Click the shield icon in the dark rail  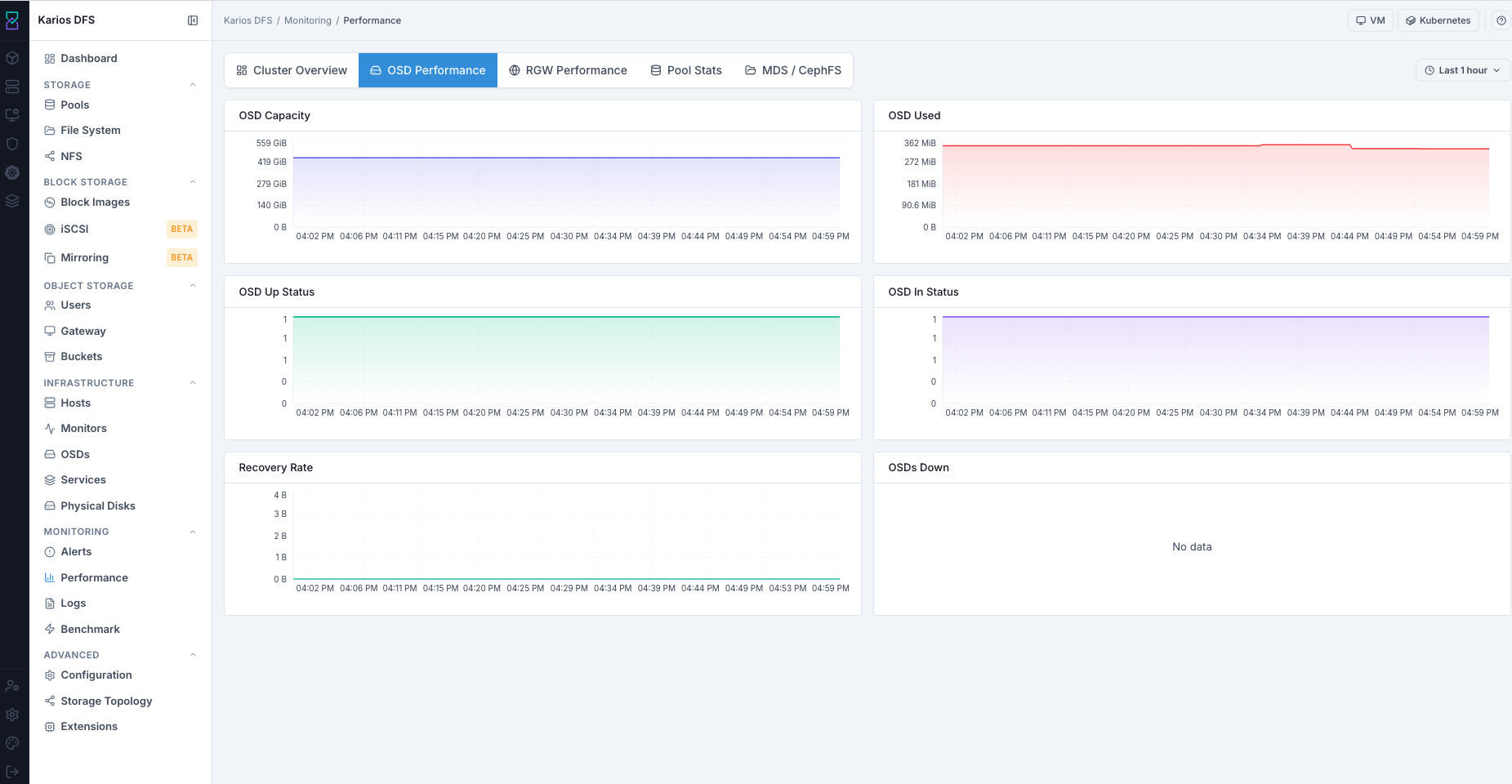pos(12,144)
